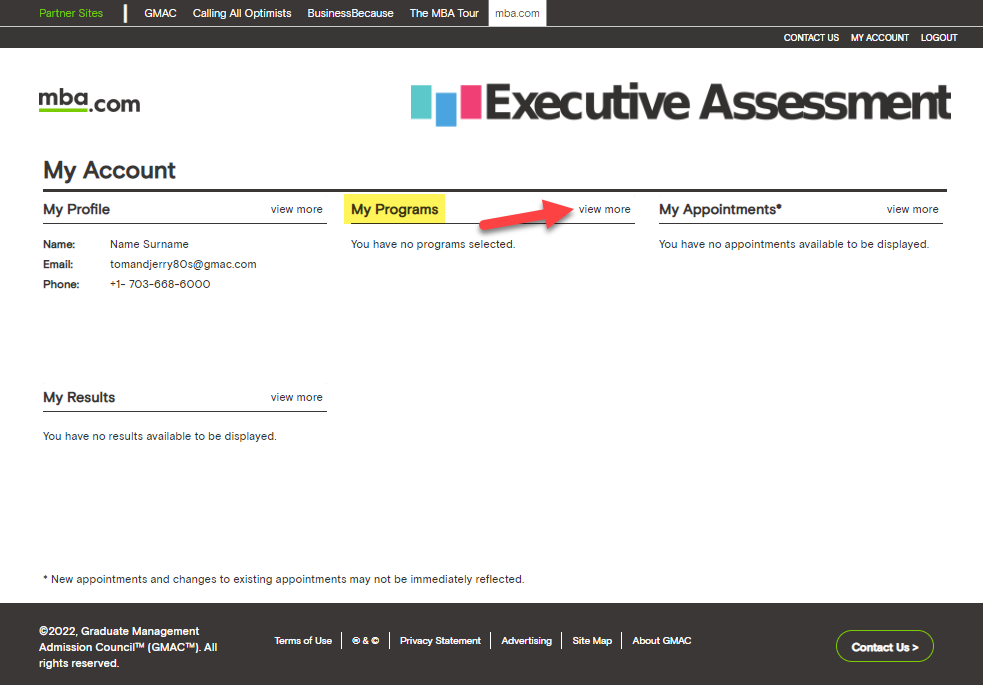The height and width of the screenshot is (685, 983).
Task: Visit The MBA Tour partner site
Action: pyautogui.click(x=444, y=13)
